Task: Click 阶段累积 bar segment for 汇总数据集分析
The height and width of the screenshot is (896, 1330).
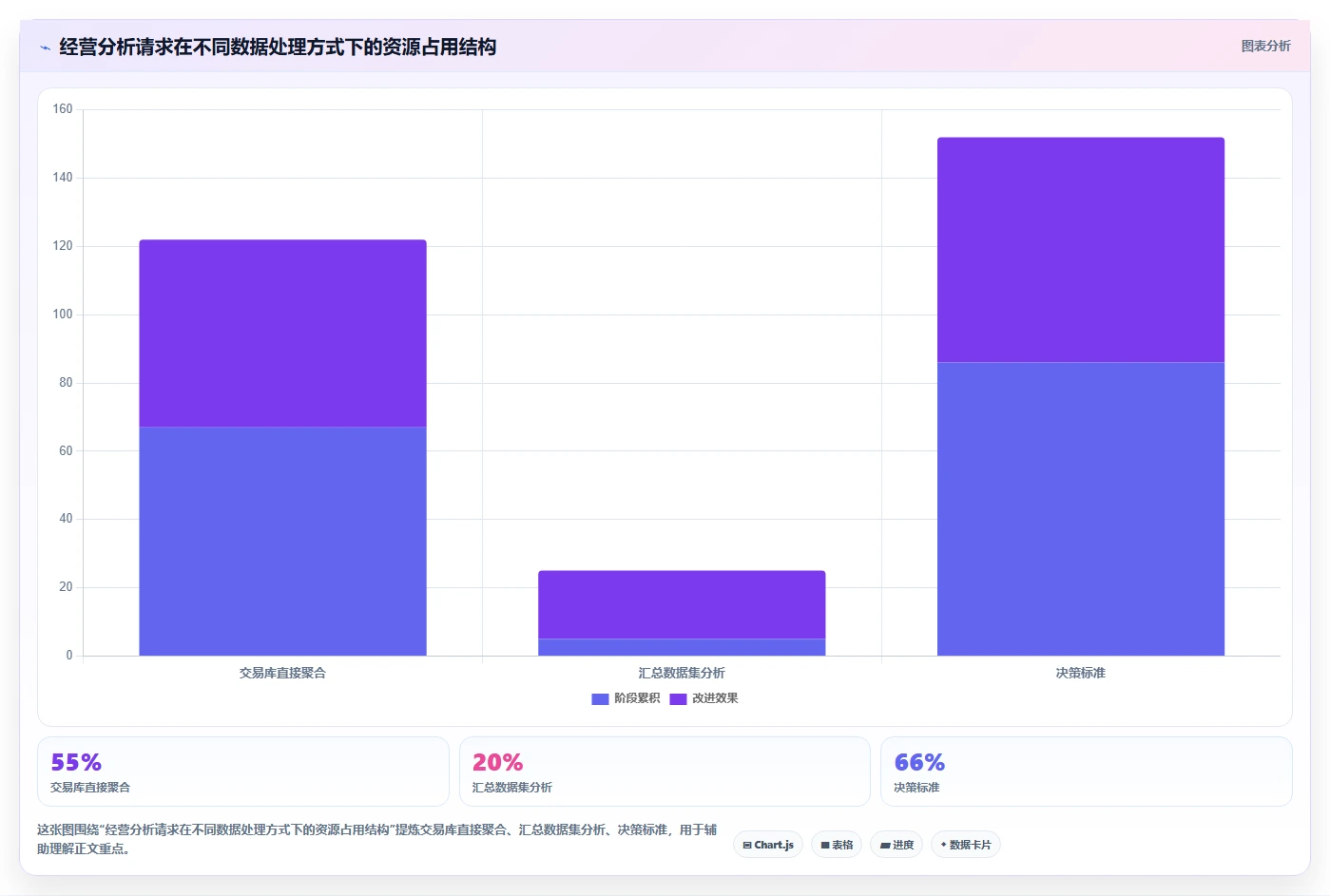Action: [682, 647]
